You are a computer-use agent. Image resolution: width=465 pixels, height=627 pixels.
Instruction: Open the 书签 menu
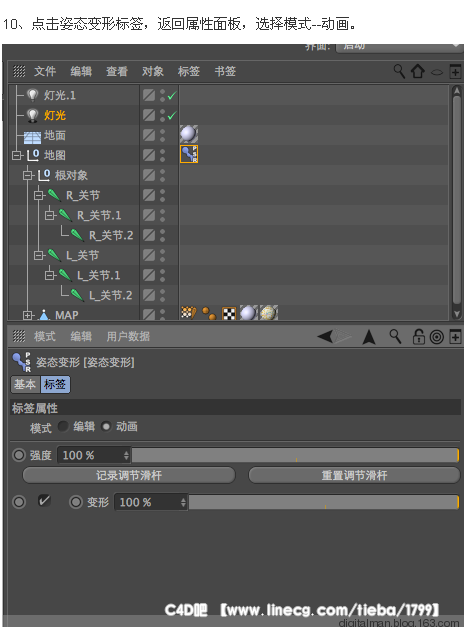click(225, 72)
